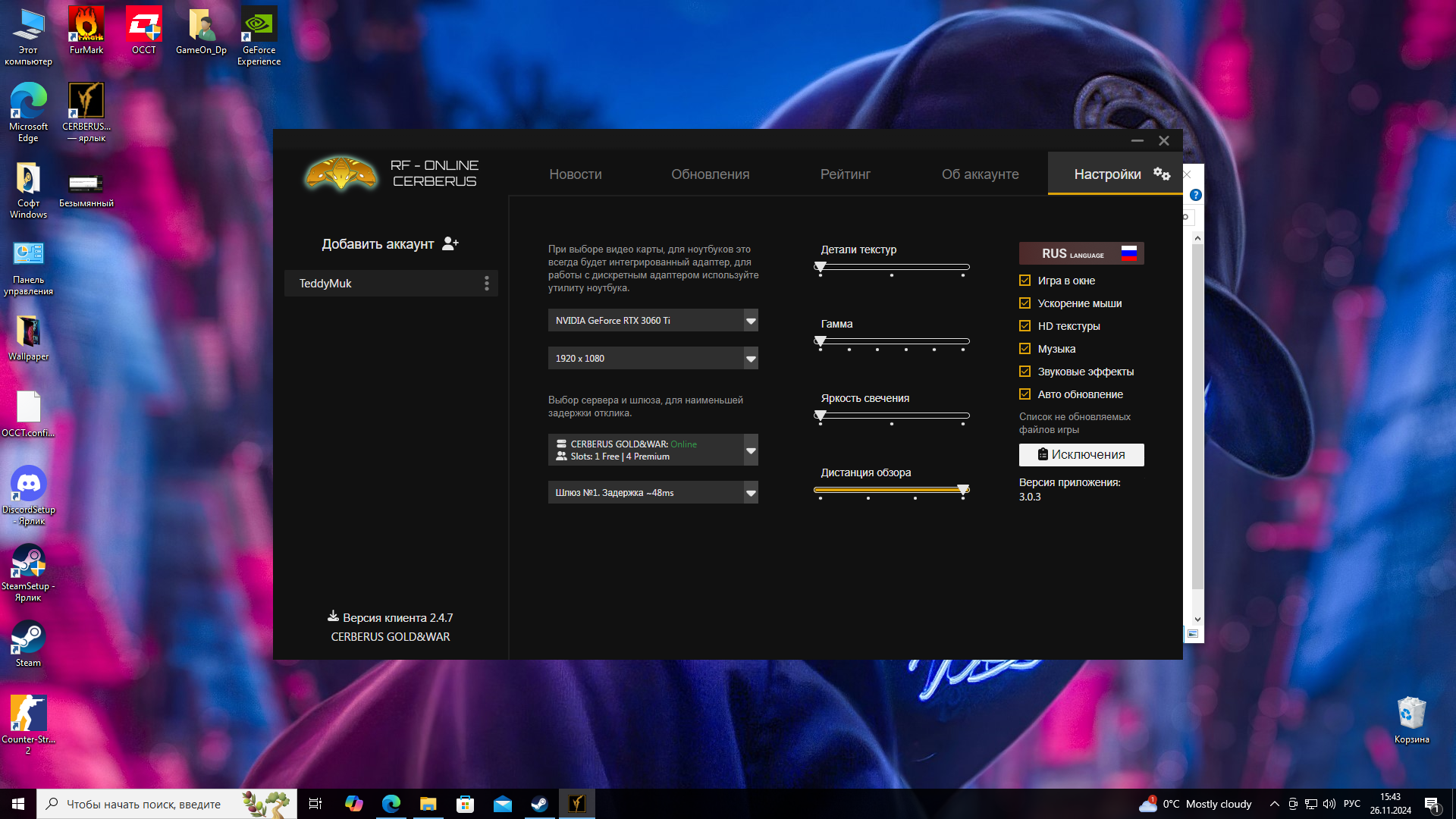Open the Task View taskbar button
Viewport: 1456px width, 819px height.
point(315,804)
